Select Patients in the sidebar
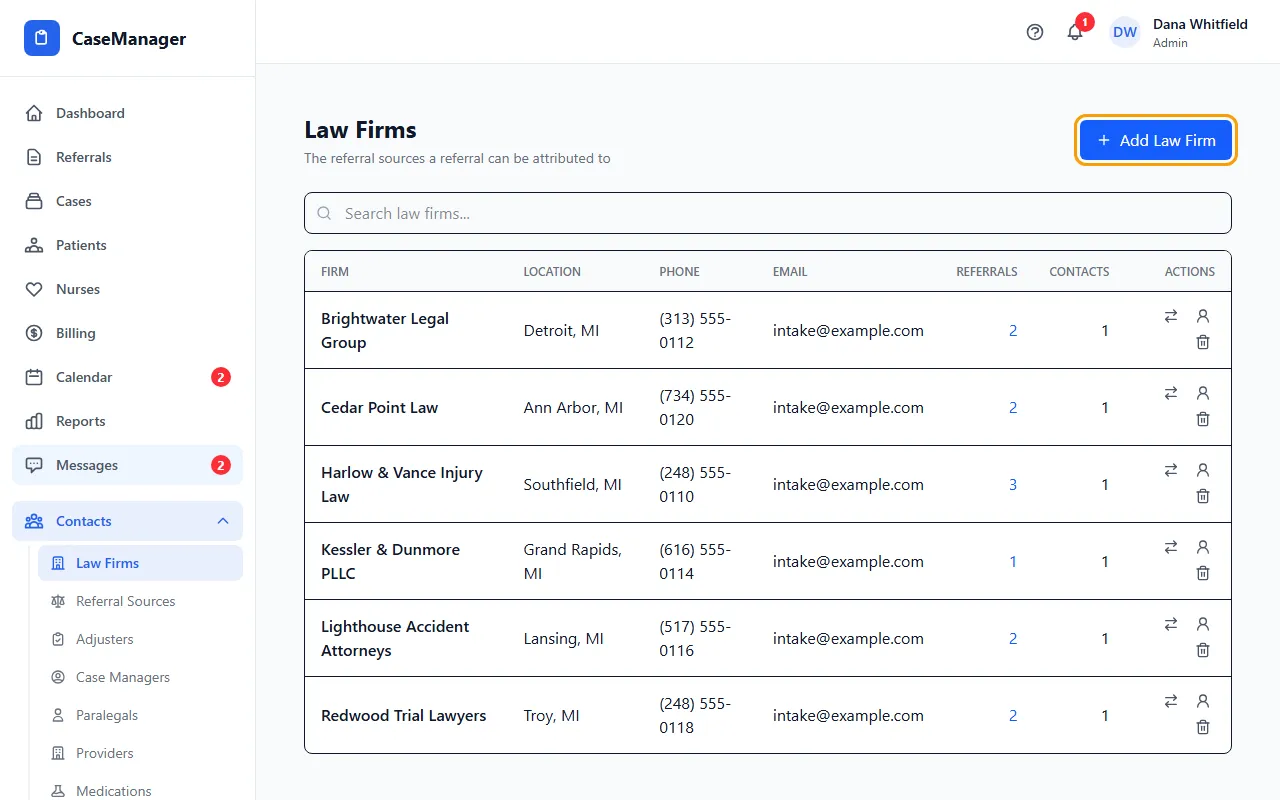This screenshot has height=800, width=1280. (127, 245)
